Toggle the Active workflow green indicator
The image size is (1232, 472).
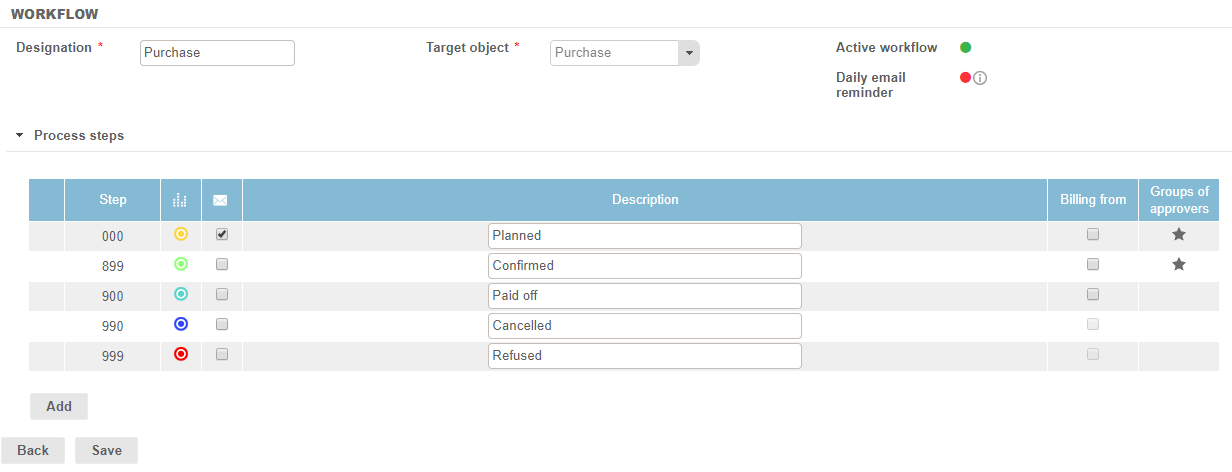[x=966, y=47]
